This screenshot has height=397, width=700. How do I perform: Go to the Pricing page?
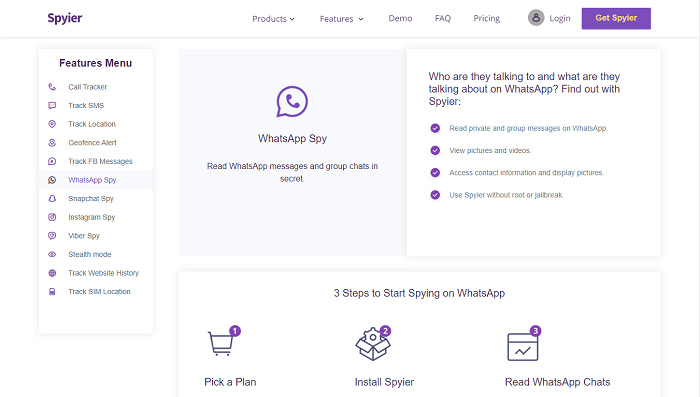(487, 18)
